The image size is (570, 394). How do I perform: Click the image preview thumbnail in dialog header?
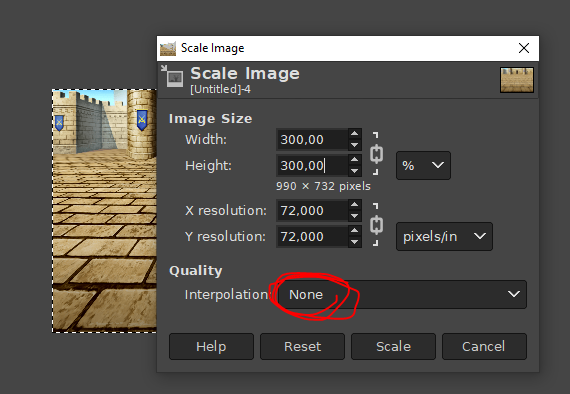tap(517, 80)
